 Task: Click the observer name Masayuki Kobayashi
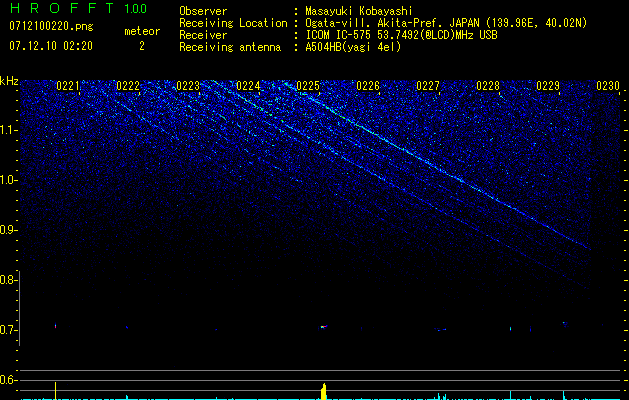pyautogui.click(x=359, y=11)
